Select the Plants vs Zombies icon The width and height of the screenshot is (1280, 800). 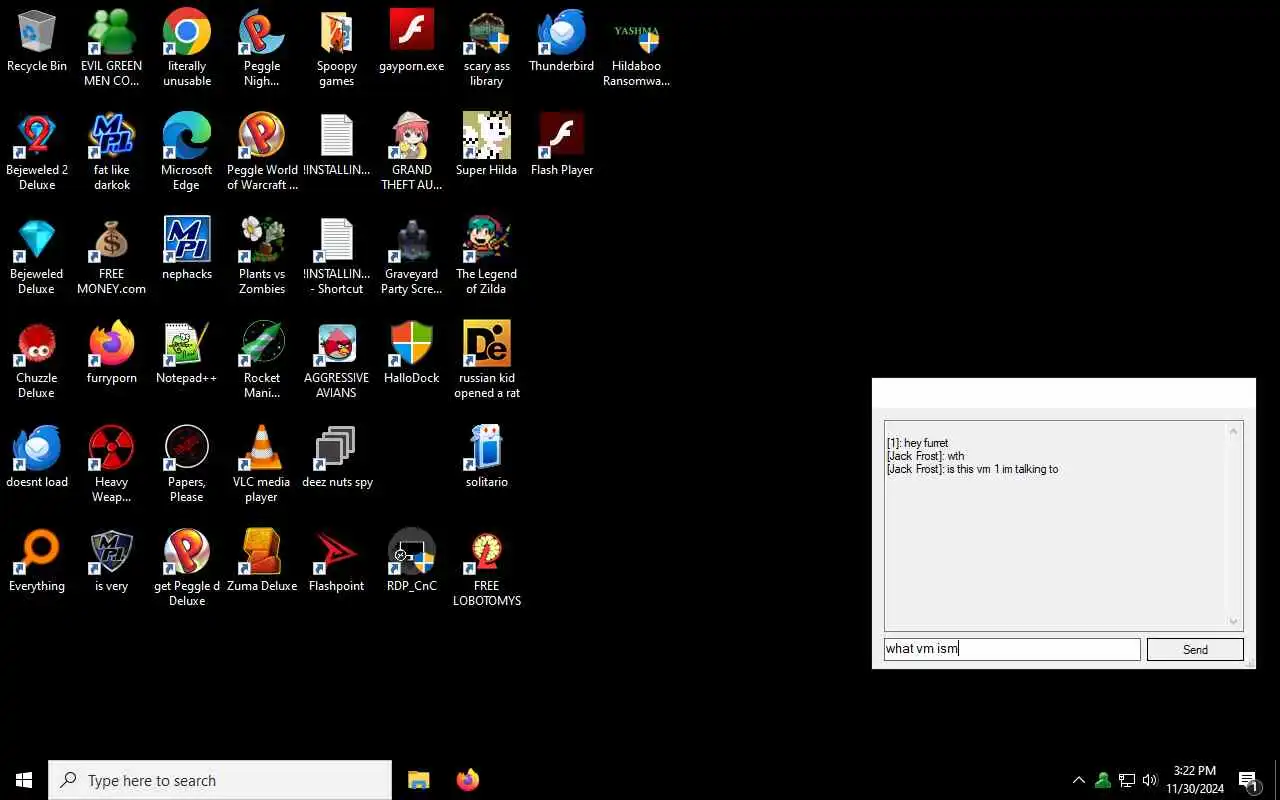(x=262, y=256)
